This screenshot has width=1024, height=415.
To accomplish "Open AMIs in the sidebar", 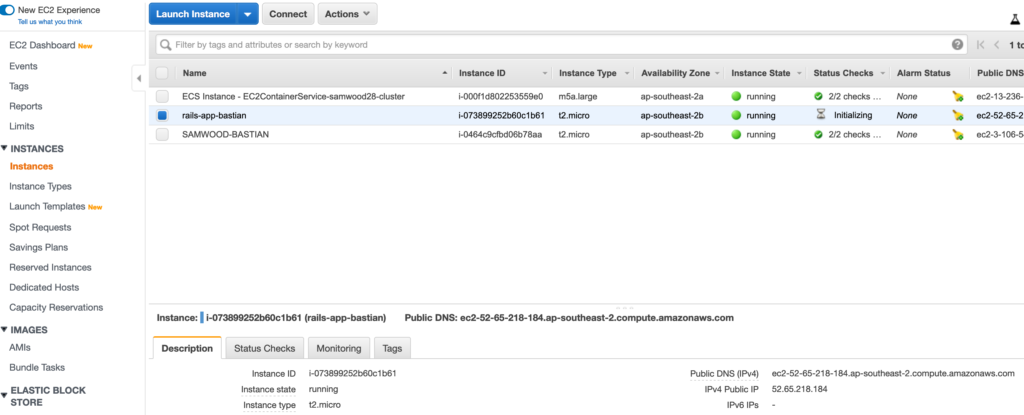I will tap(20, 348).
